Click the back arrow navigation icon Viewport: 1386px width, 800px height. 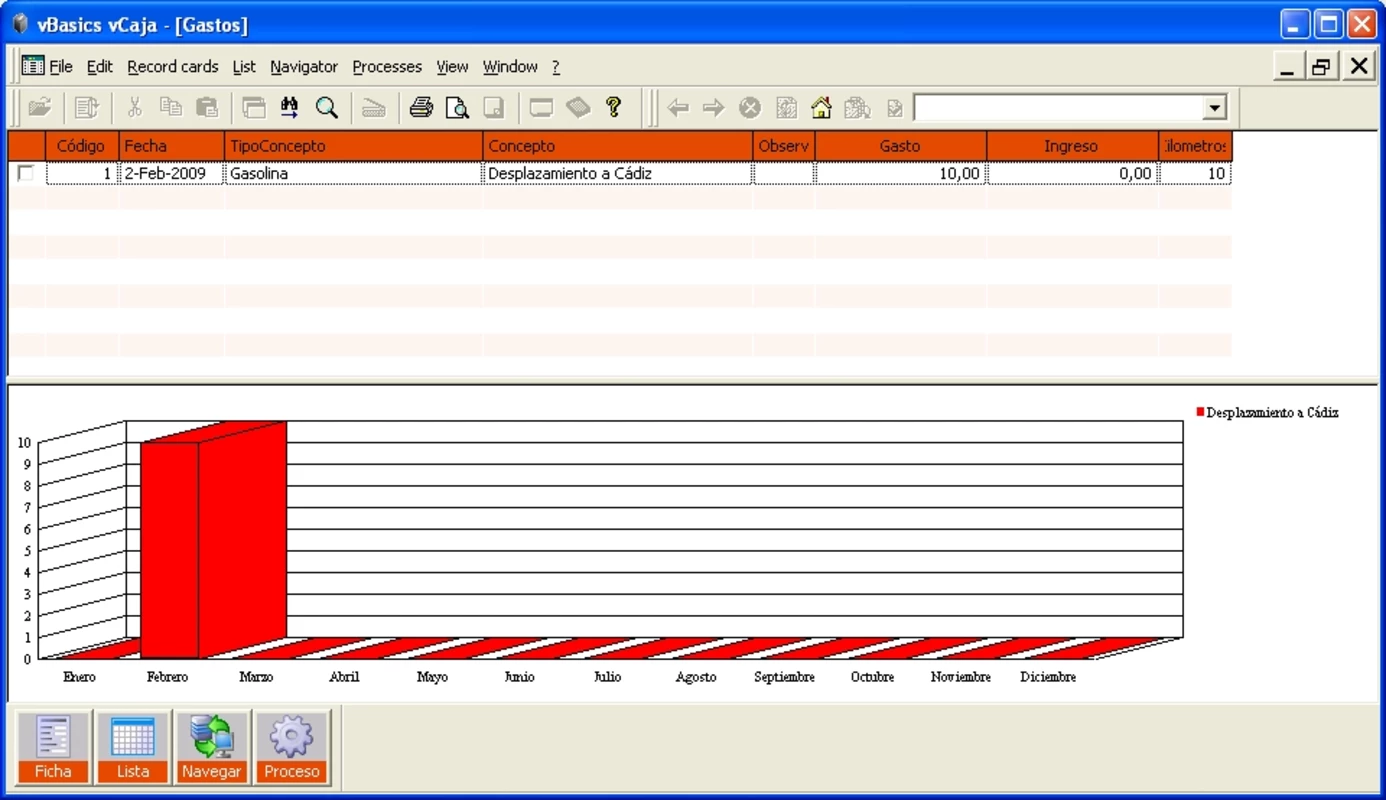[x=678, y=108]
